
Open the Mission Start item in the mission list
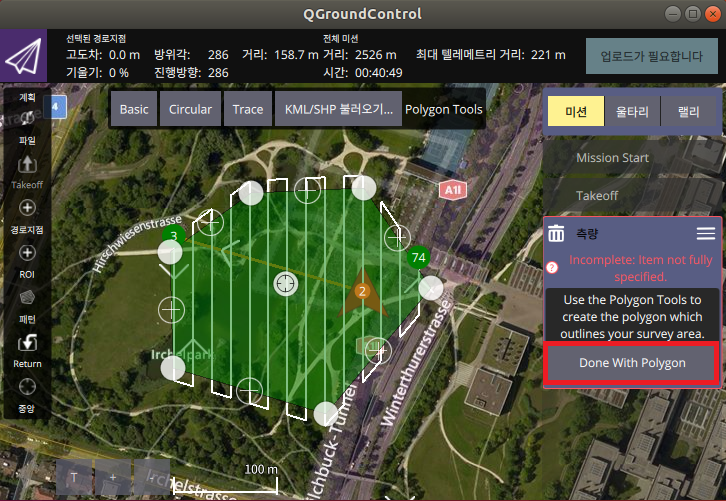tap(632, 157)
